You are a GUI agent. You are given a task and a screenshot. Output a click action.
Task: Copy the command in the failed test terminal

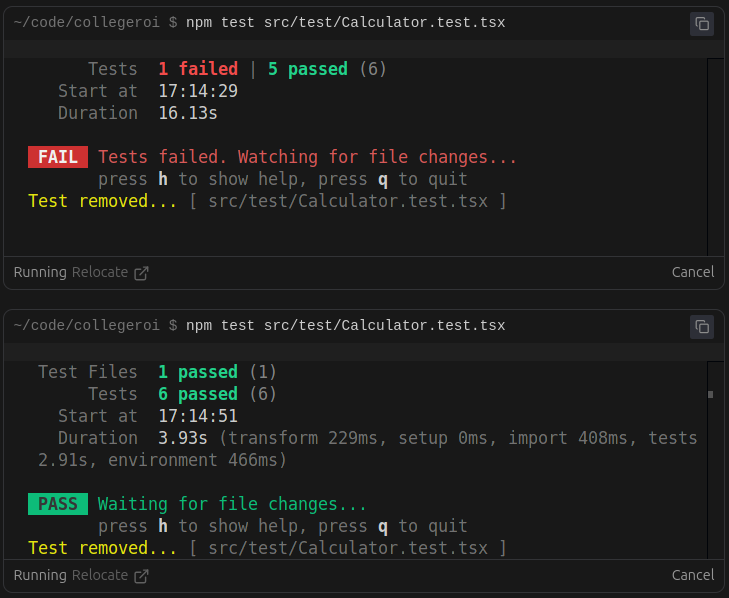click(x=702, y=24)
